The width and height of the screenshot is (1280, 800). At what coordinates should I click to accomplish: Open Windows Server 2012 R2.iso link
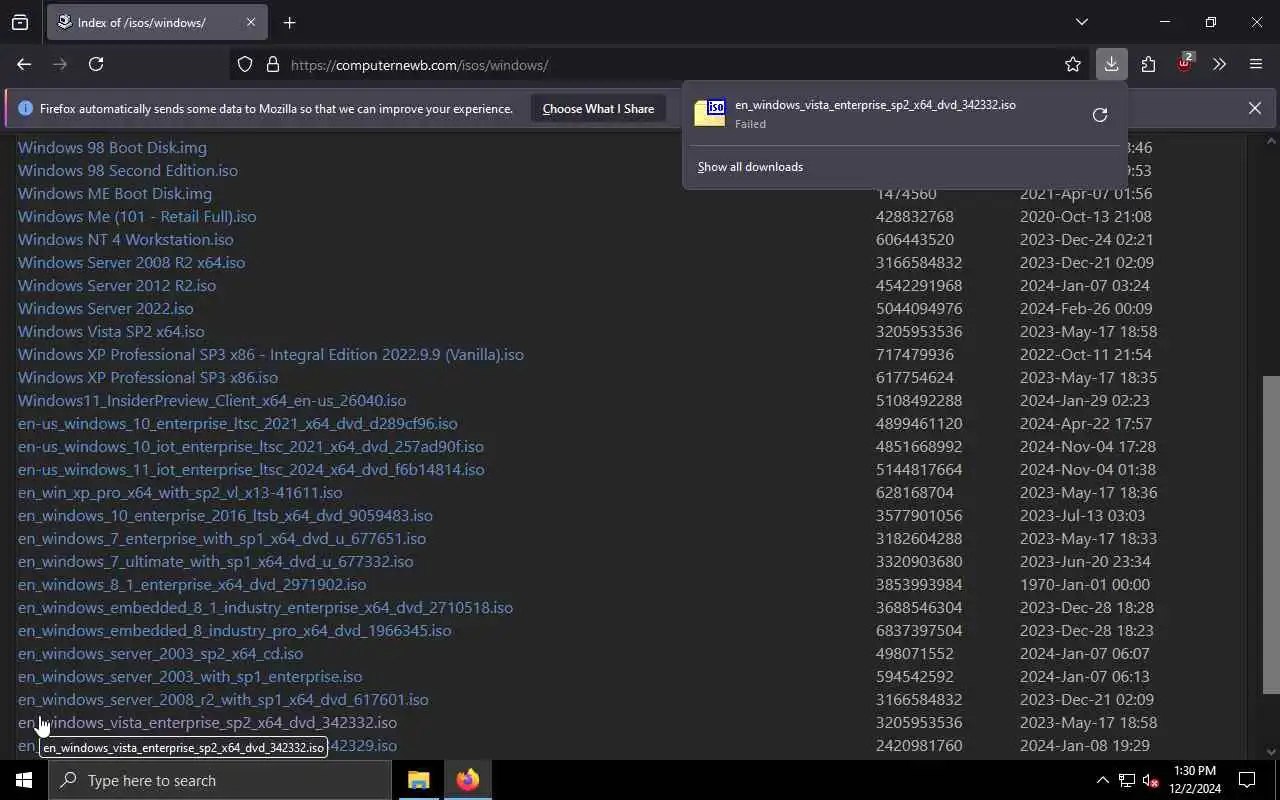[x=117, y=285]
